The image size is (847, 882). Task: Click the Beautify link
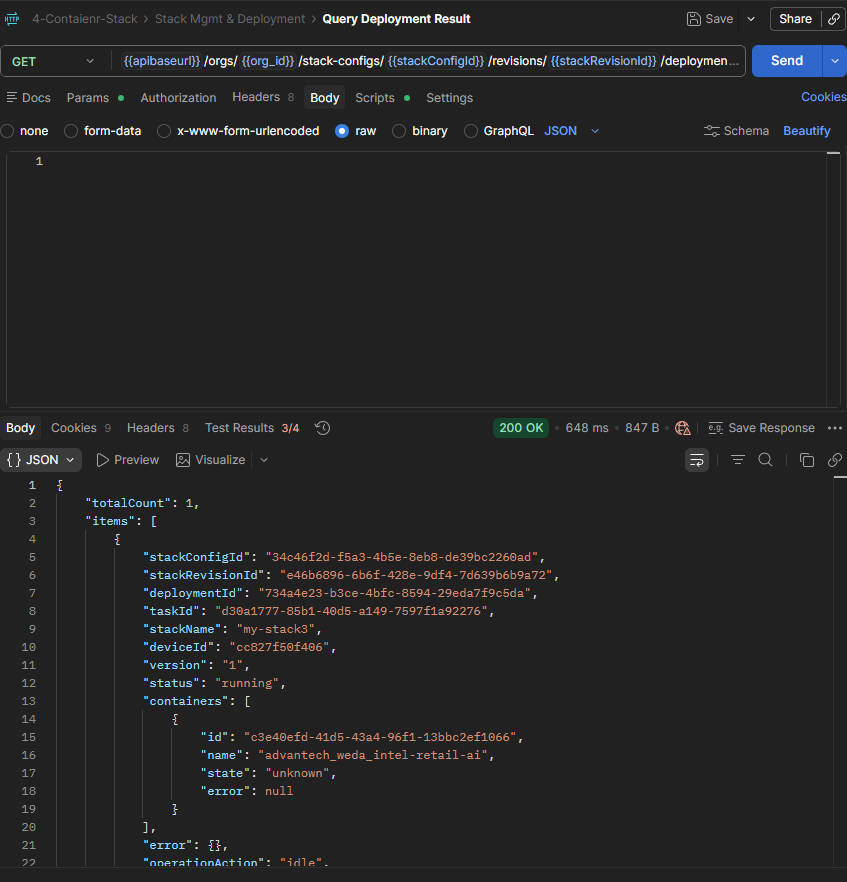coord(807,130)
